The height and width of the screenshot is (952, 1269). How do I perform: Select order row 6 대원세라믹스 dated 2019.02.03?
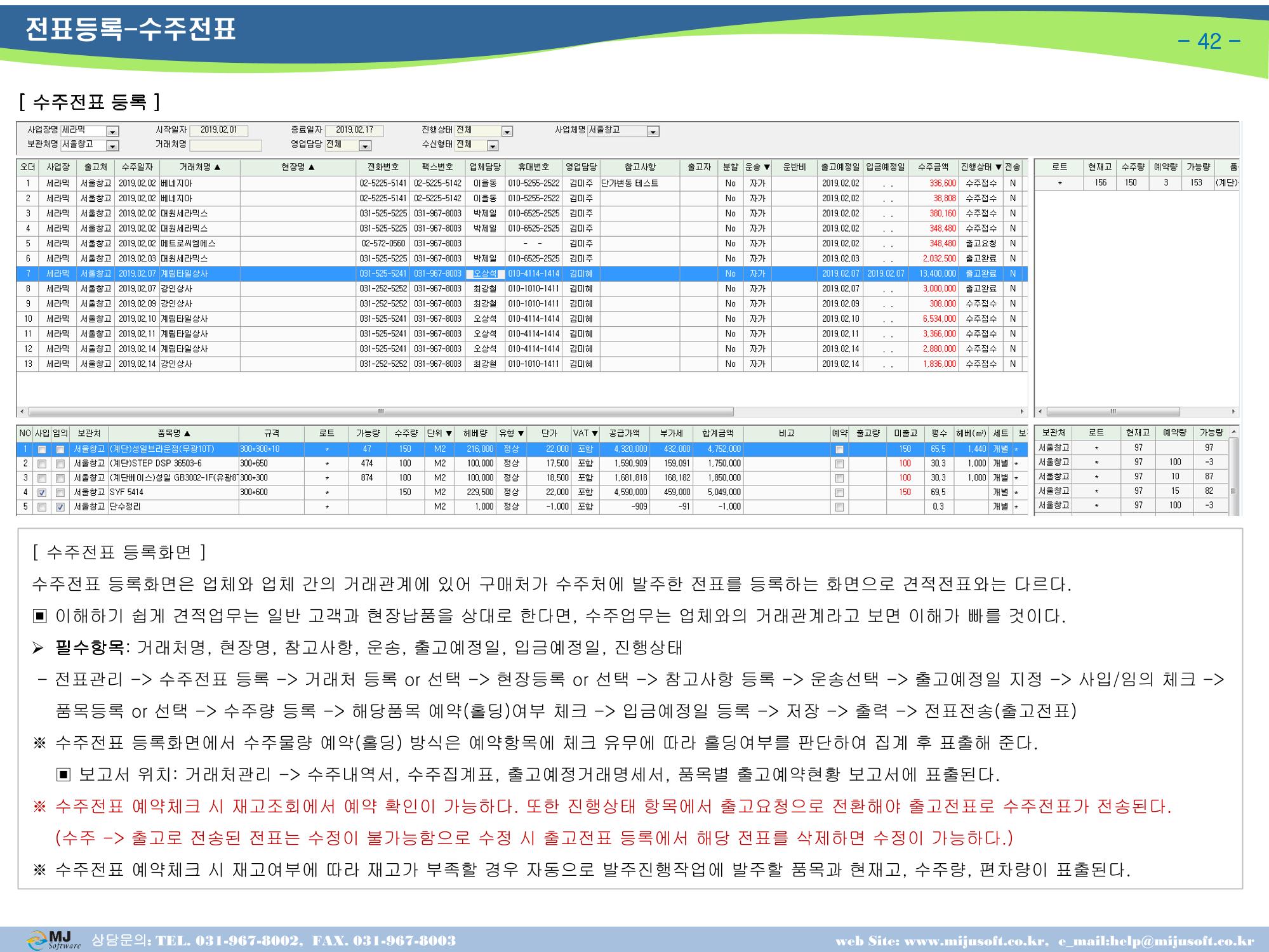click(x=522, y=259)
